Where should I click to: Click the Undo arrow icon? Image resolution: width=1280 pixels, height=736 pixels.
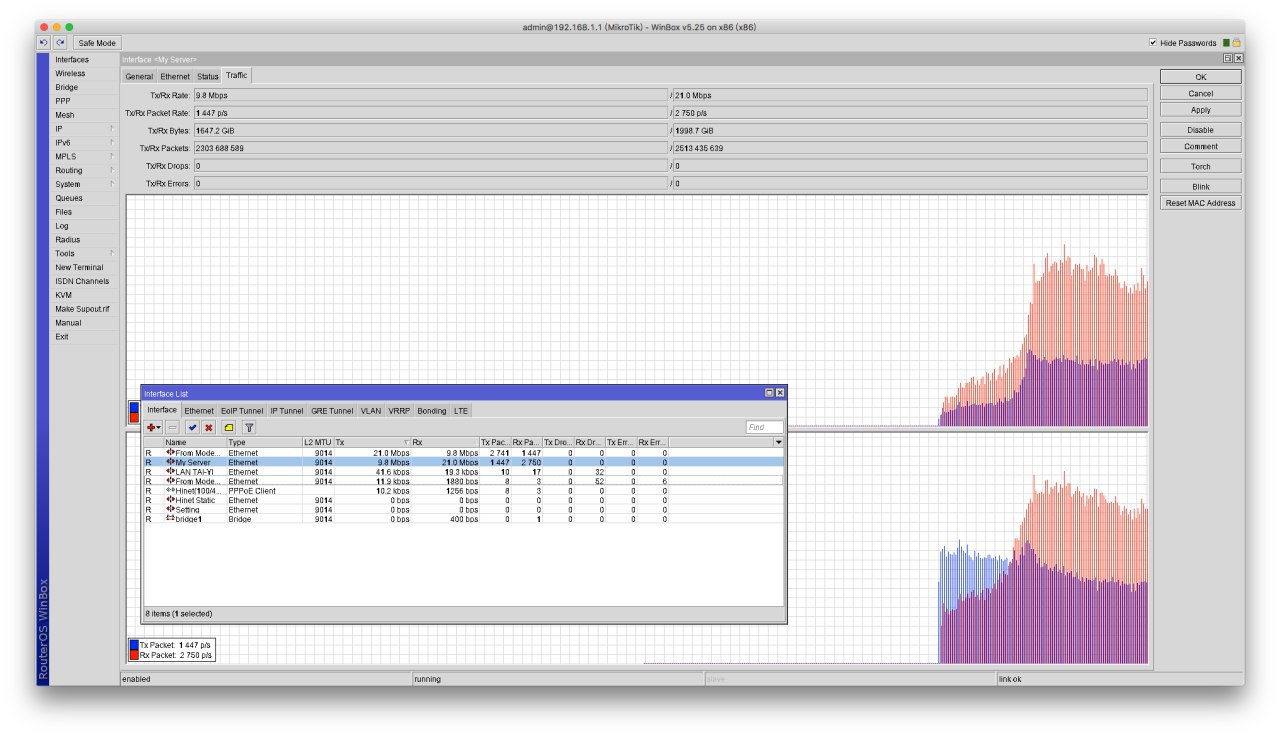(43, 43)
